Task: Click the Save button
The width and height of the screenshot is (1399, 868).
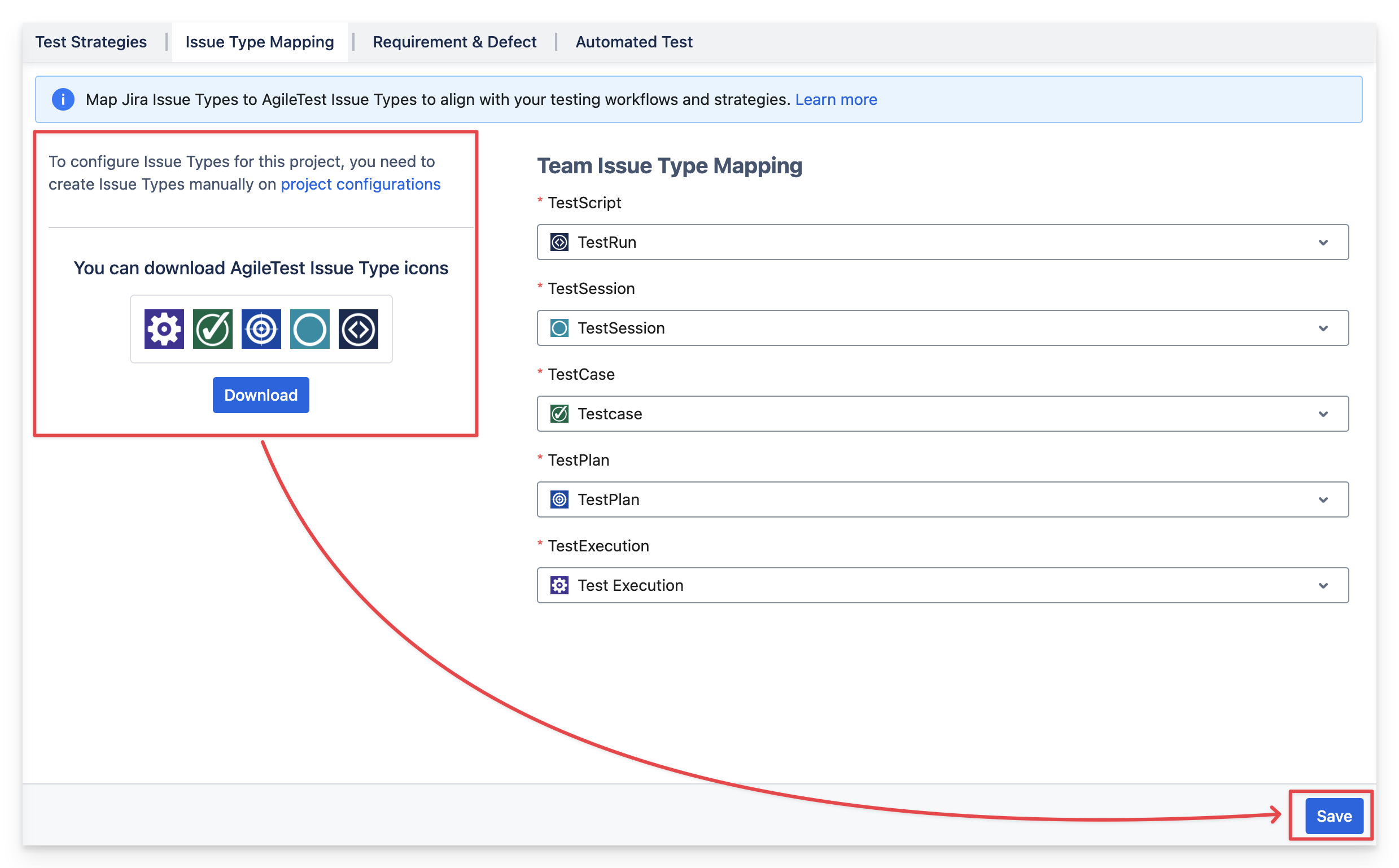Action: click(x=1334, y=816)
